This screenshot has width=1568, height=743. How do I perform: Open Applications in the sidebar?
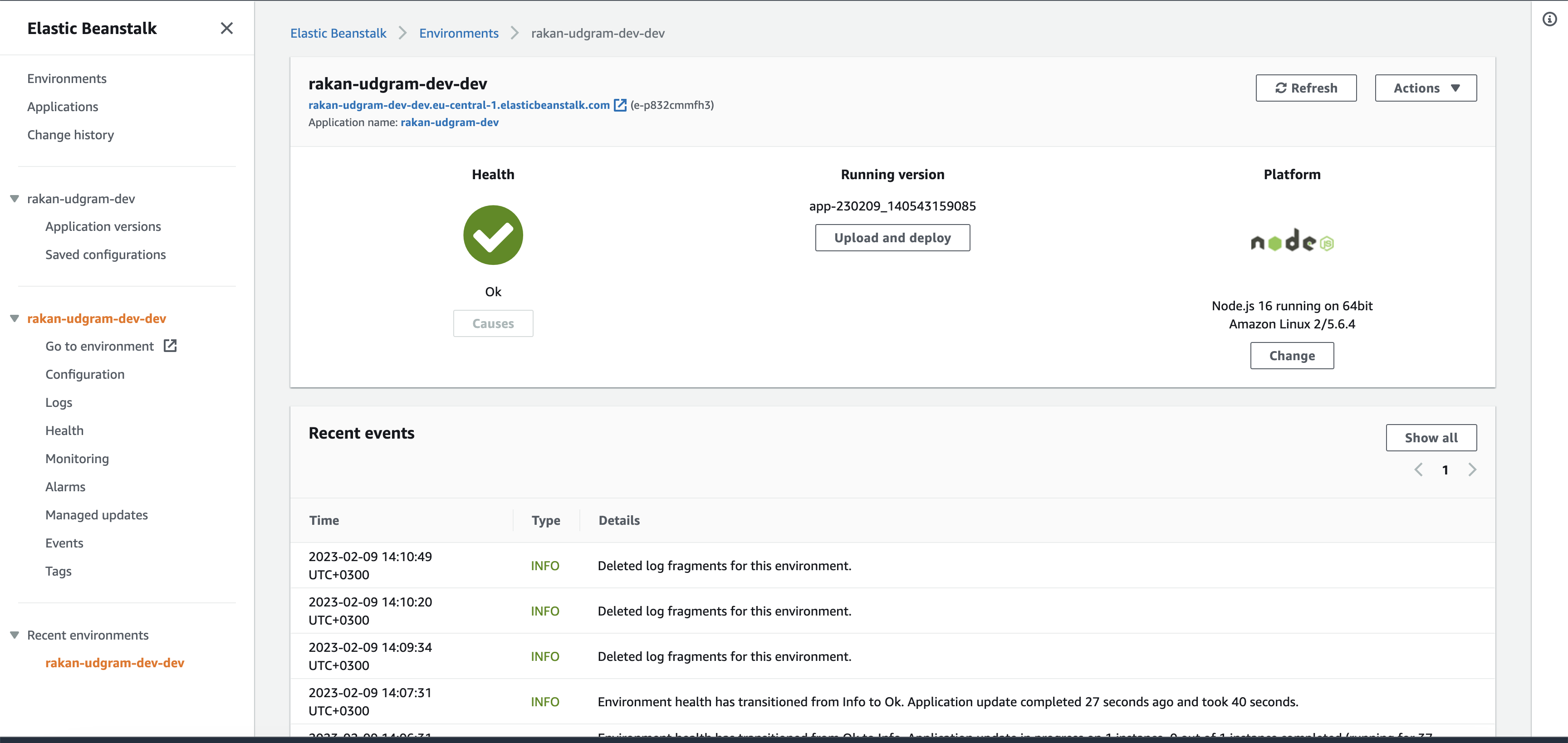(x=63, y=107)
